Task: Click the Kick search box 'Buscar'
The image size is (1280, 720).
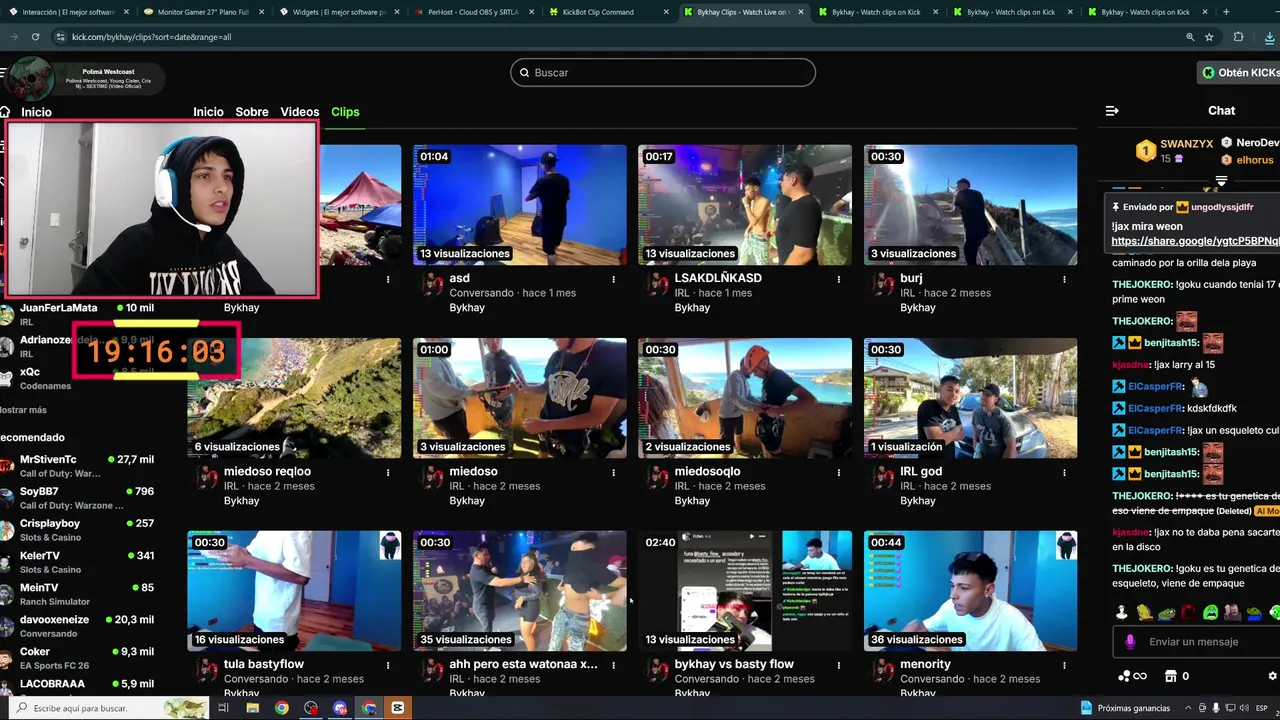Action: pyautogui.click(x=663, y=73)
